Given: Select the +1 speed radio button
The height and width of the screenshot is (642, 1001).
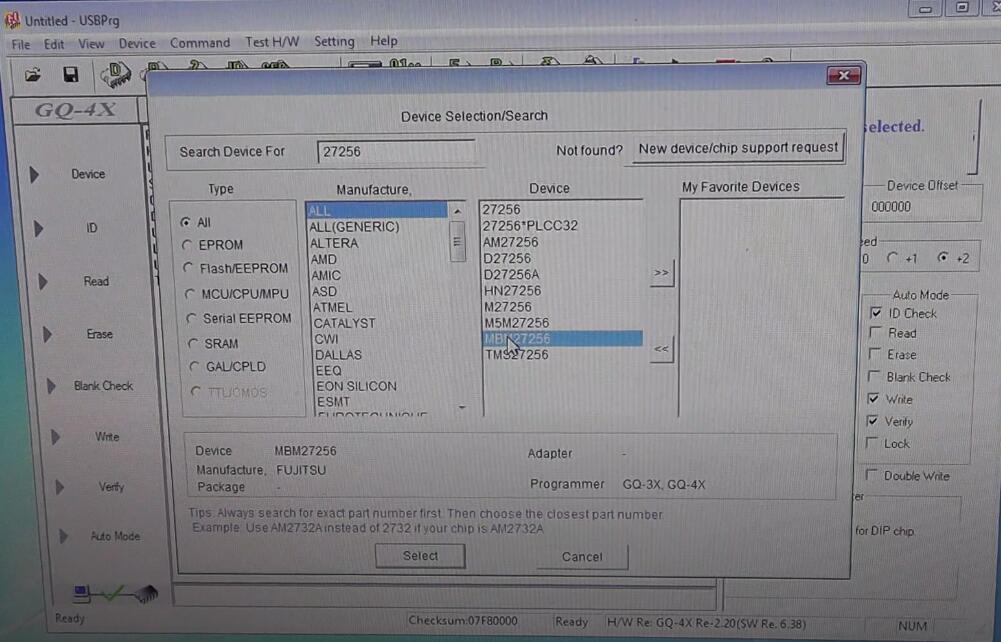Looking at the screenshot, I should click(x=892, y=258).
